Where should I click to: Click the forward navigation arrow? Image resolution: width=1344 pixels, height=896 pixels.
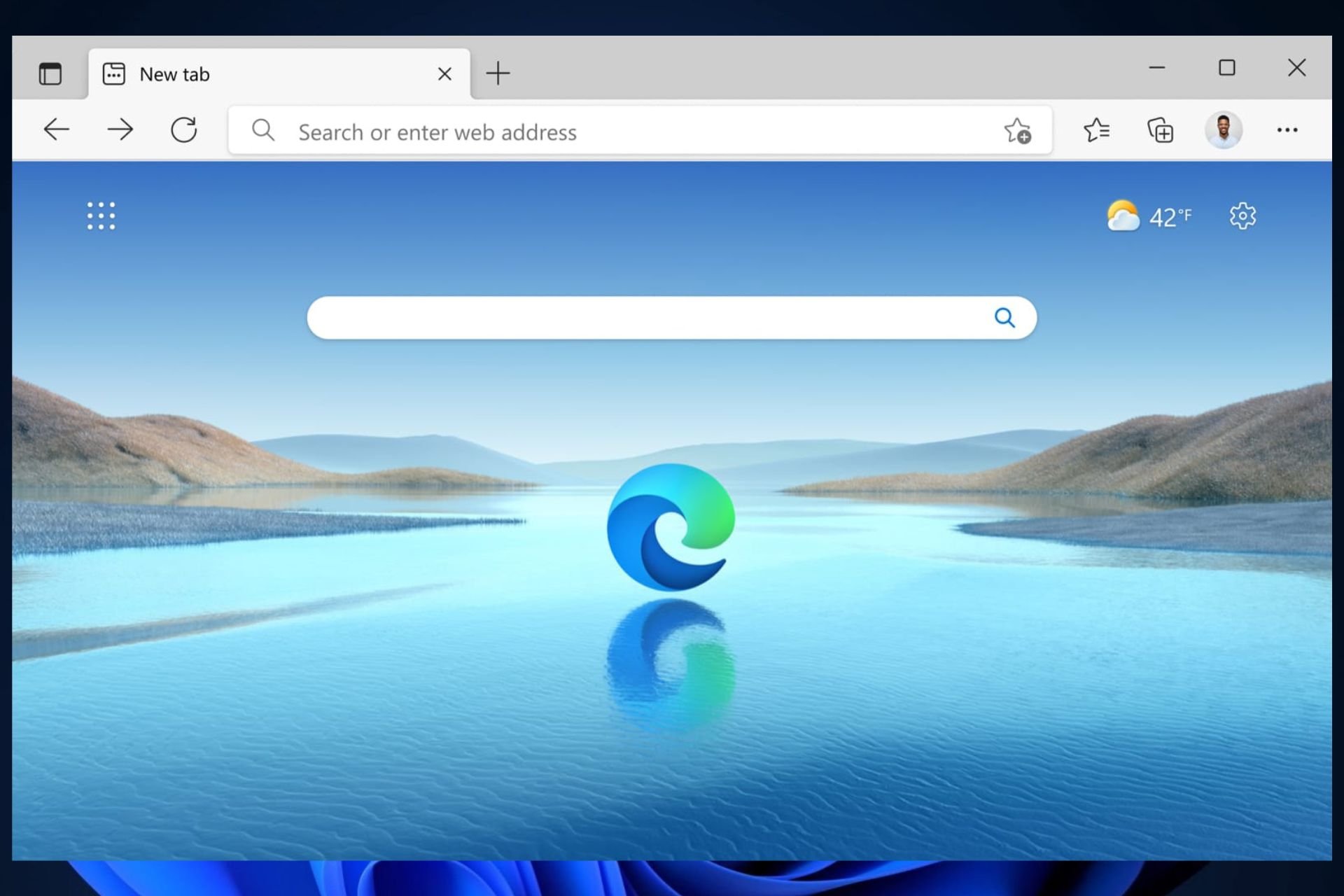tap(120, 130)
